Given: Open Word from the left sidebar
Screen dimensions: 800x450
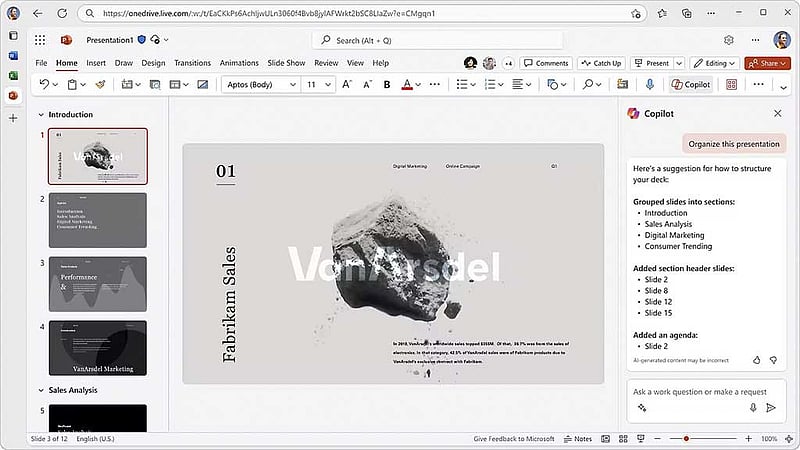Looking at the screenshot, I should (13, 55).
